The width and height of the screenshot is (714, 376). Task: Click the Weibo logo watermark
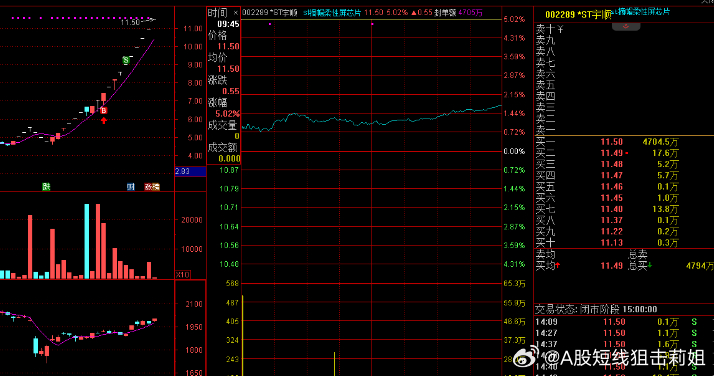tap(525, 358)
